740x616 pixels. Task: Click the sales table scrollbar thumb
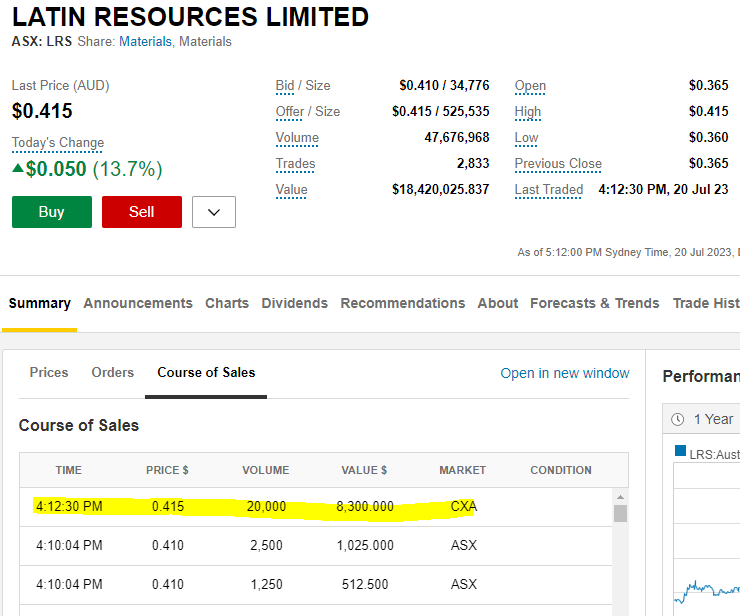(620, 514)
